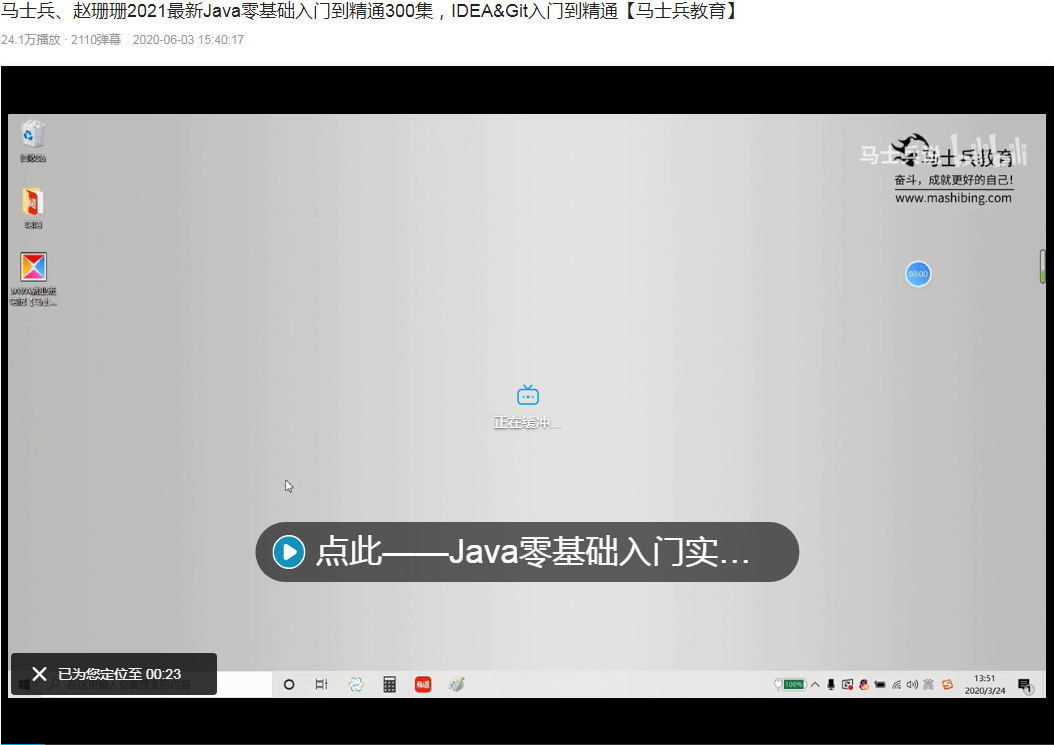Click the 24.1万播放 view count
Screen dimensions: 1054x745
pyautogui.click(x=31, y=40)
